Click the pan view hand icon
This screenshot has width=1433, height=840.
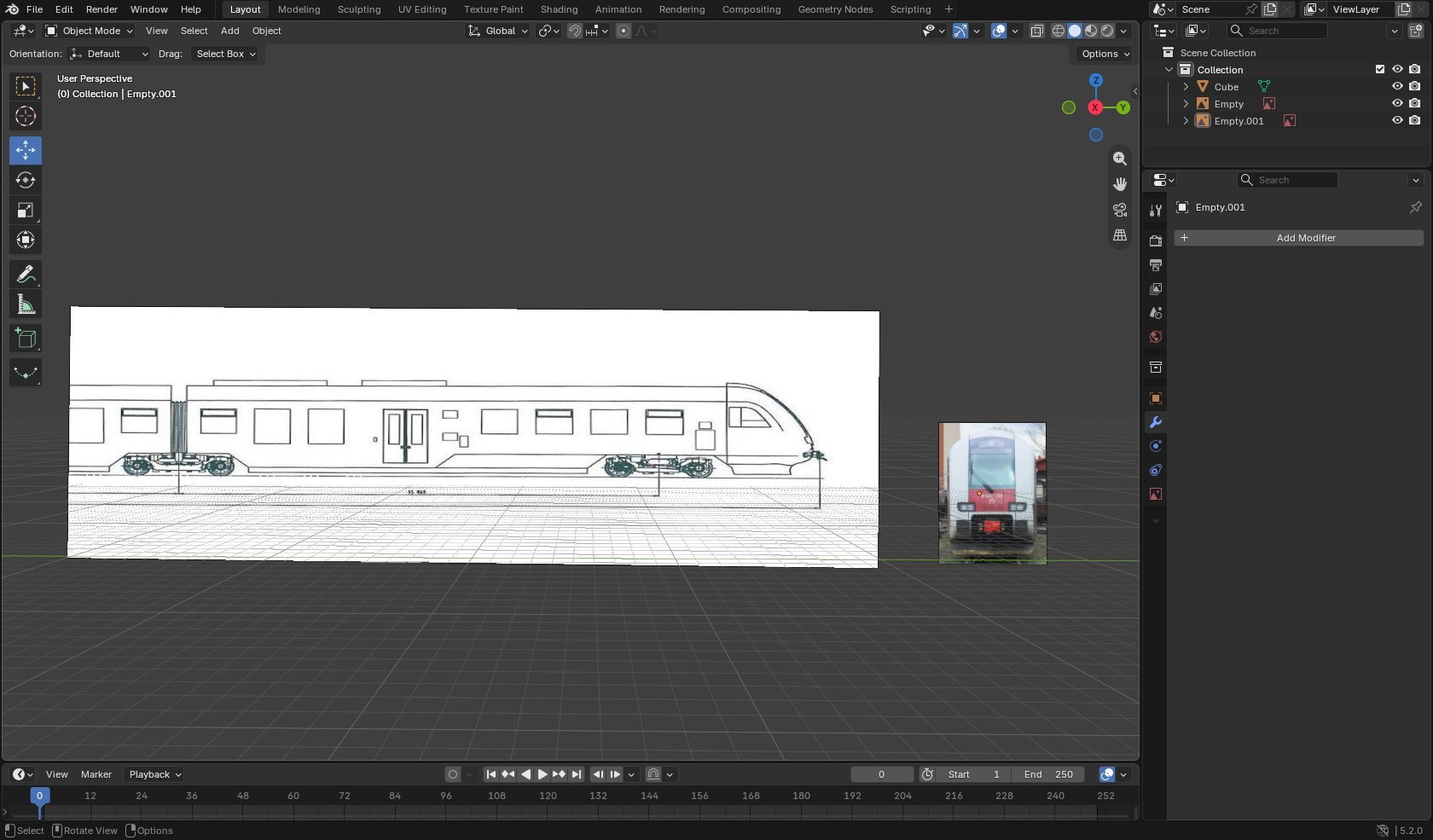[1120, 184]
